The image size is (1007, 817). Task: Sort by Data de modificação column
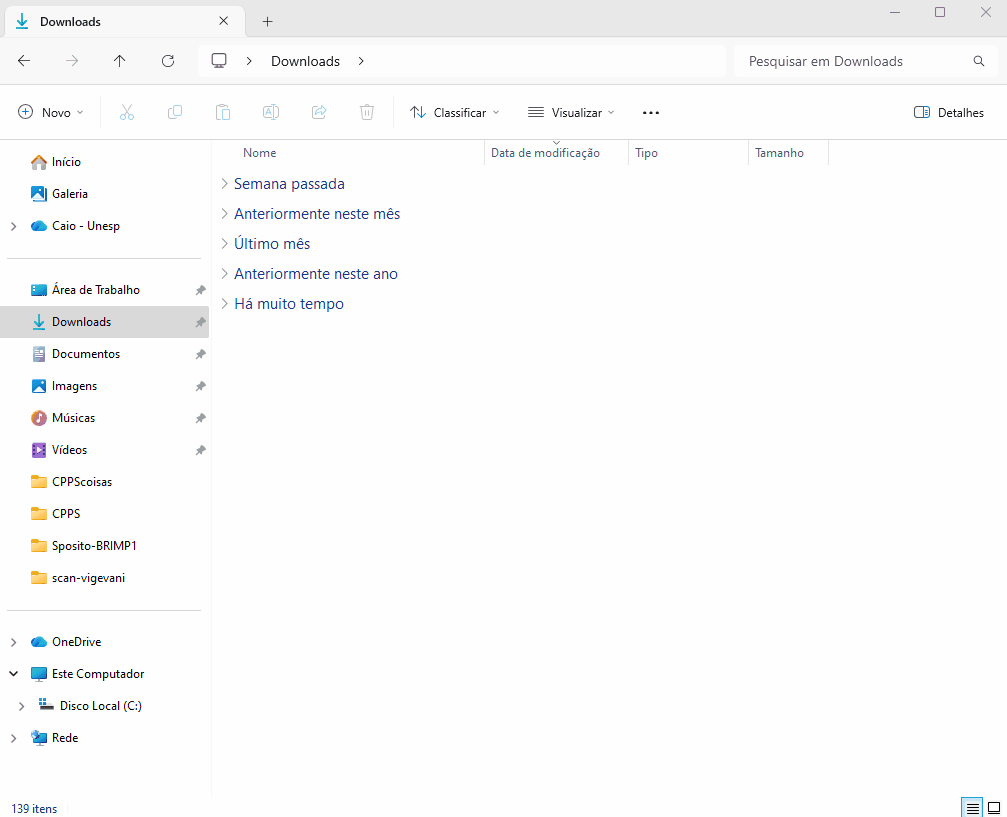pos(545,153)
